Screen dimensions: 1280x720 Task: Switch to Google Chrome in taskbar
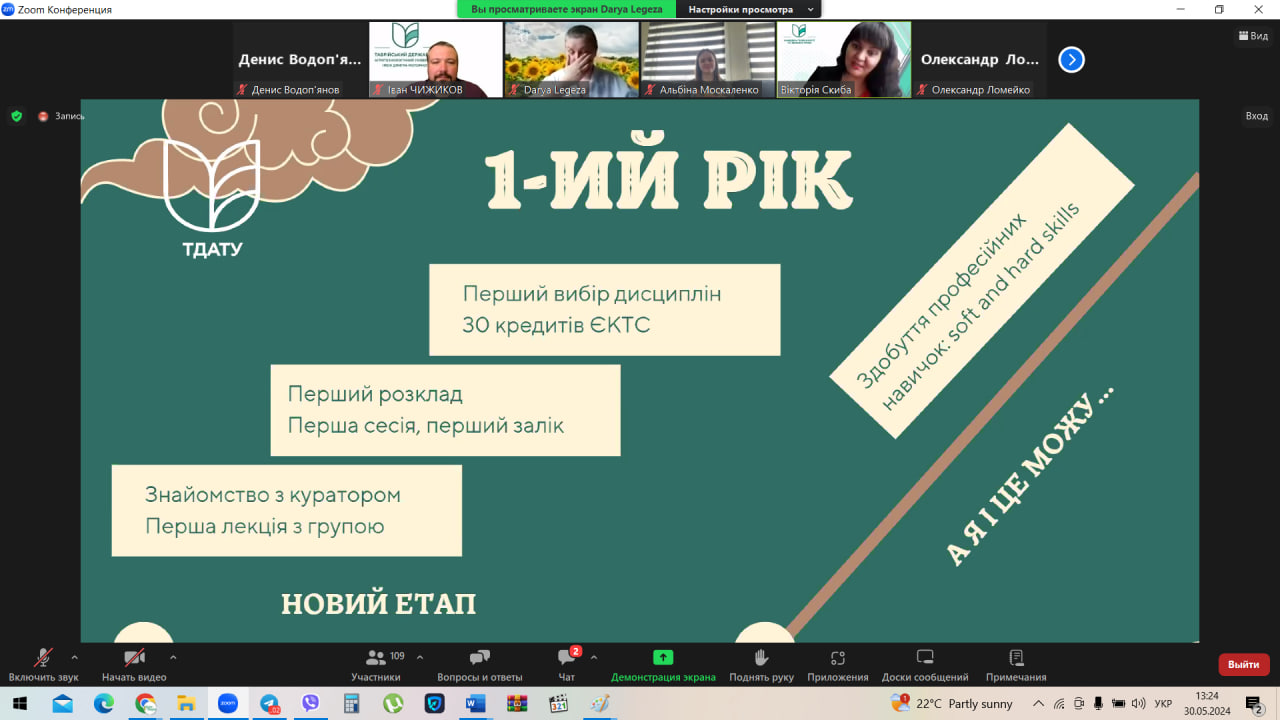coord(145,704)
